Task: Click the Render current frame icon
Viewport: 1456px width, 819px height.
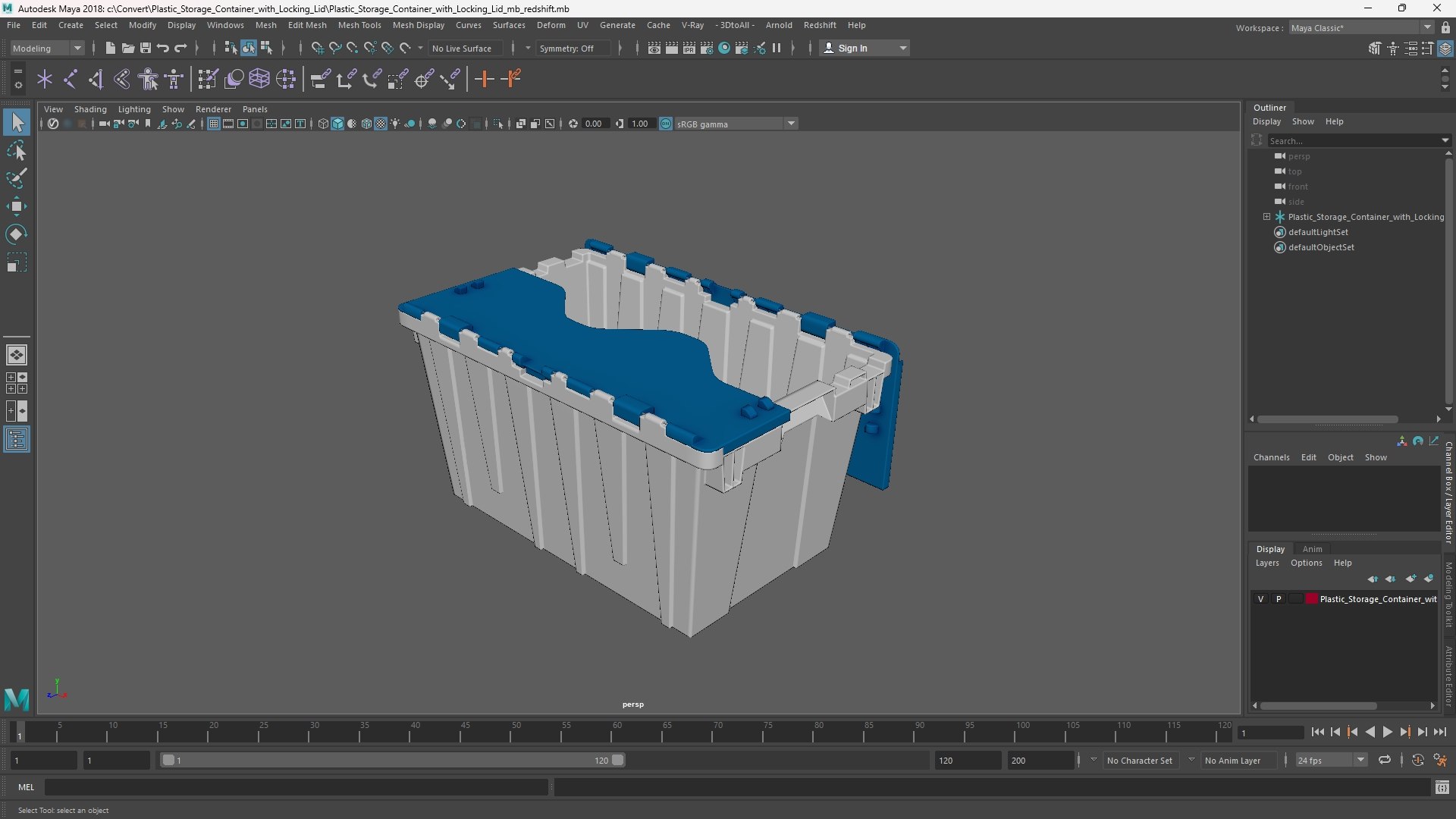Action: tap(672, 48)
